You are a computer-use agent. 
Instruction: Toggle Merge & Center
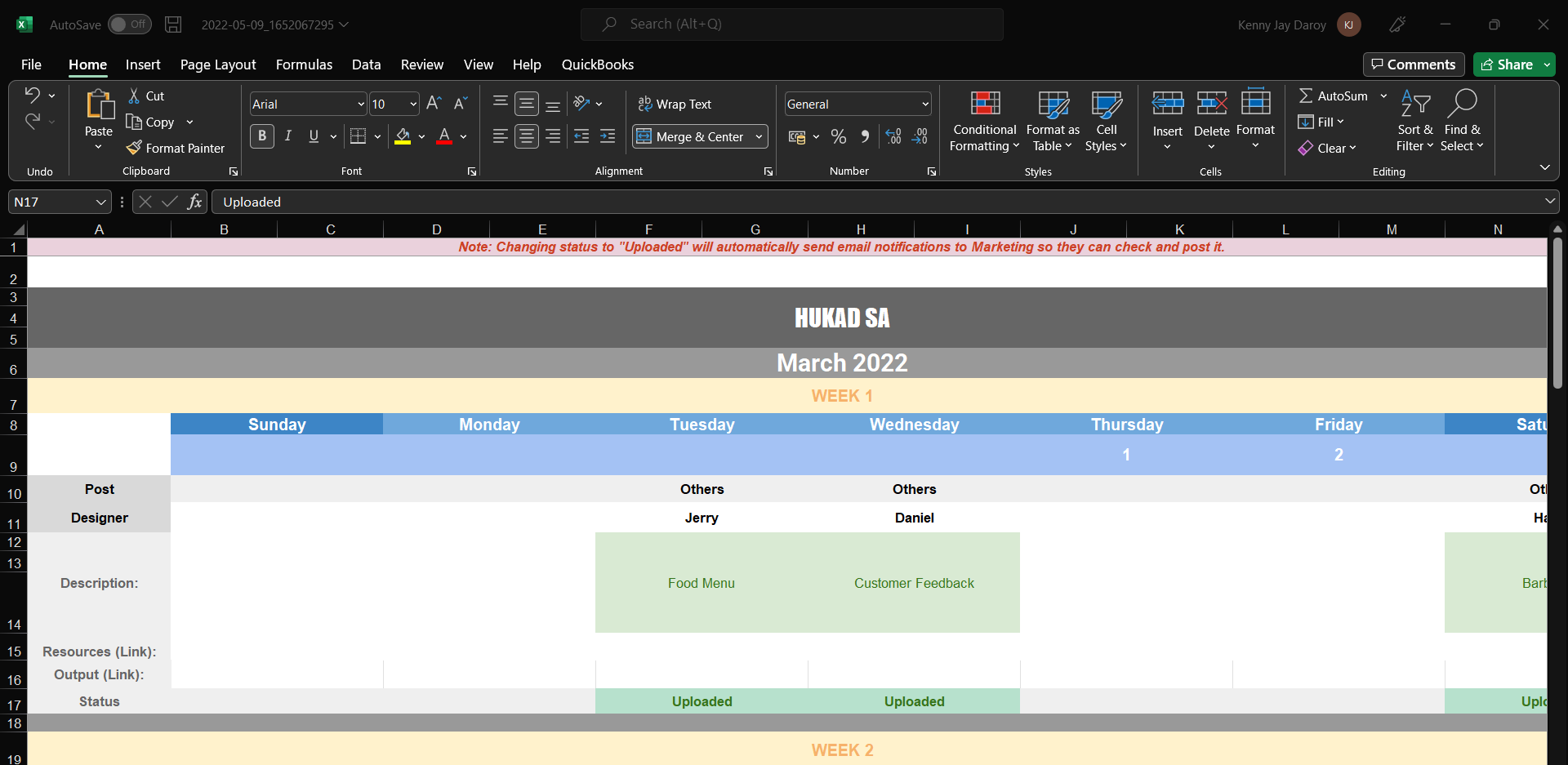coord(691,136)
